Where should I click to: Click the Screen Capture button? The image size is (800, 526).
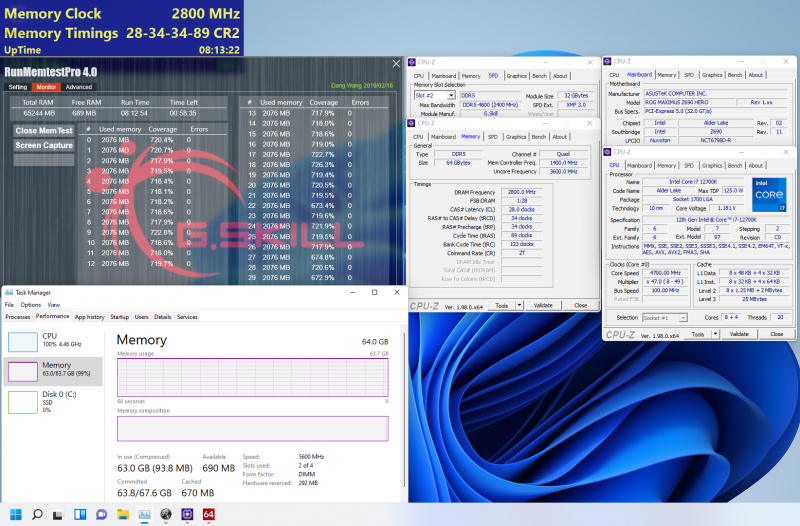coord(44,145)
